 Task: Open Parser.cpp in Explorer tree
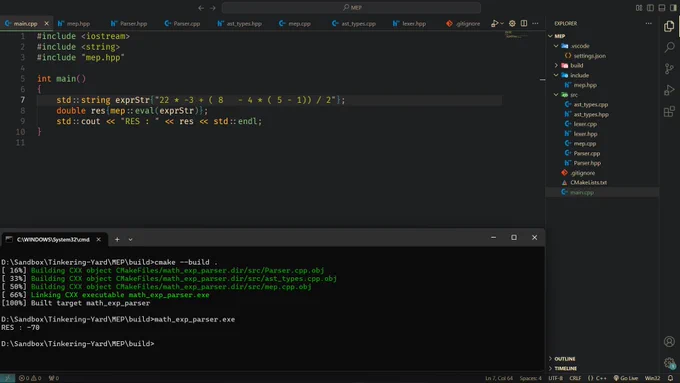[587, 154]
